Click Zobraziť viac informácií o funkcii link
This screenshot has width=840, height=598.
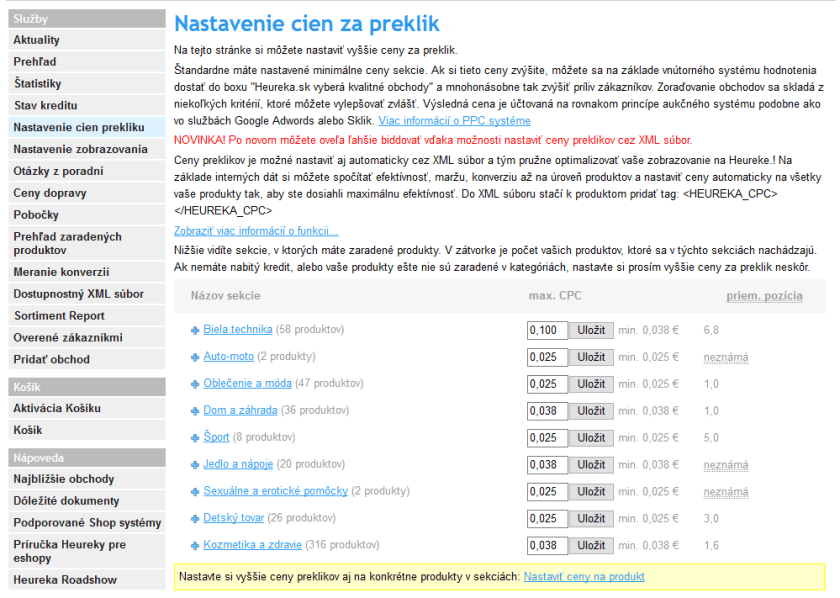pos(256,231)
